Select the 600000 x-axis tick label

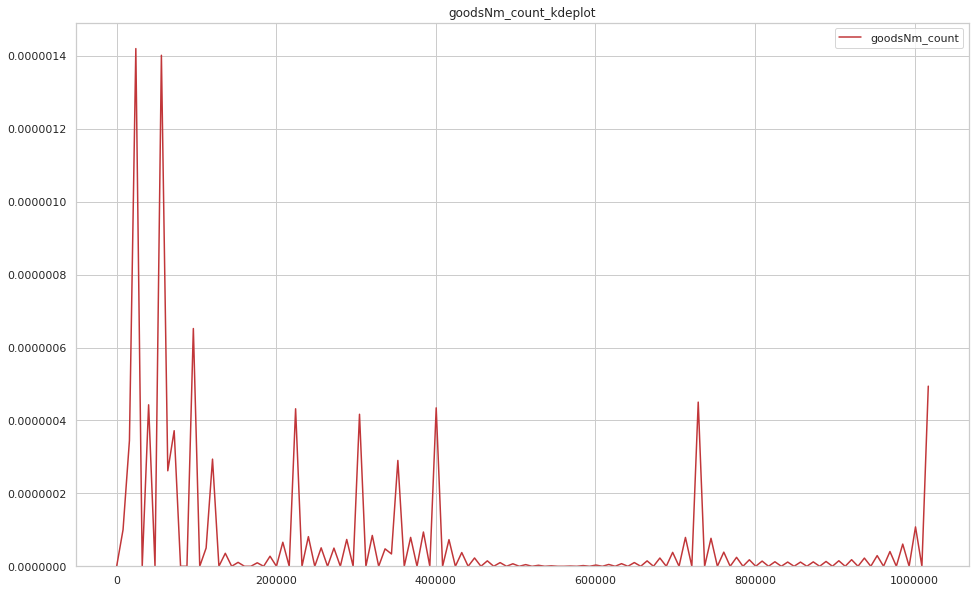coord(595,580)
